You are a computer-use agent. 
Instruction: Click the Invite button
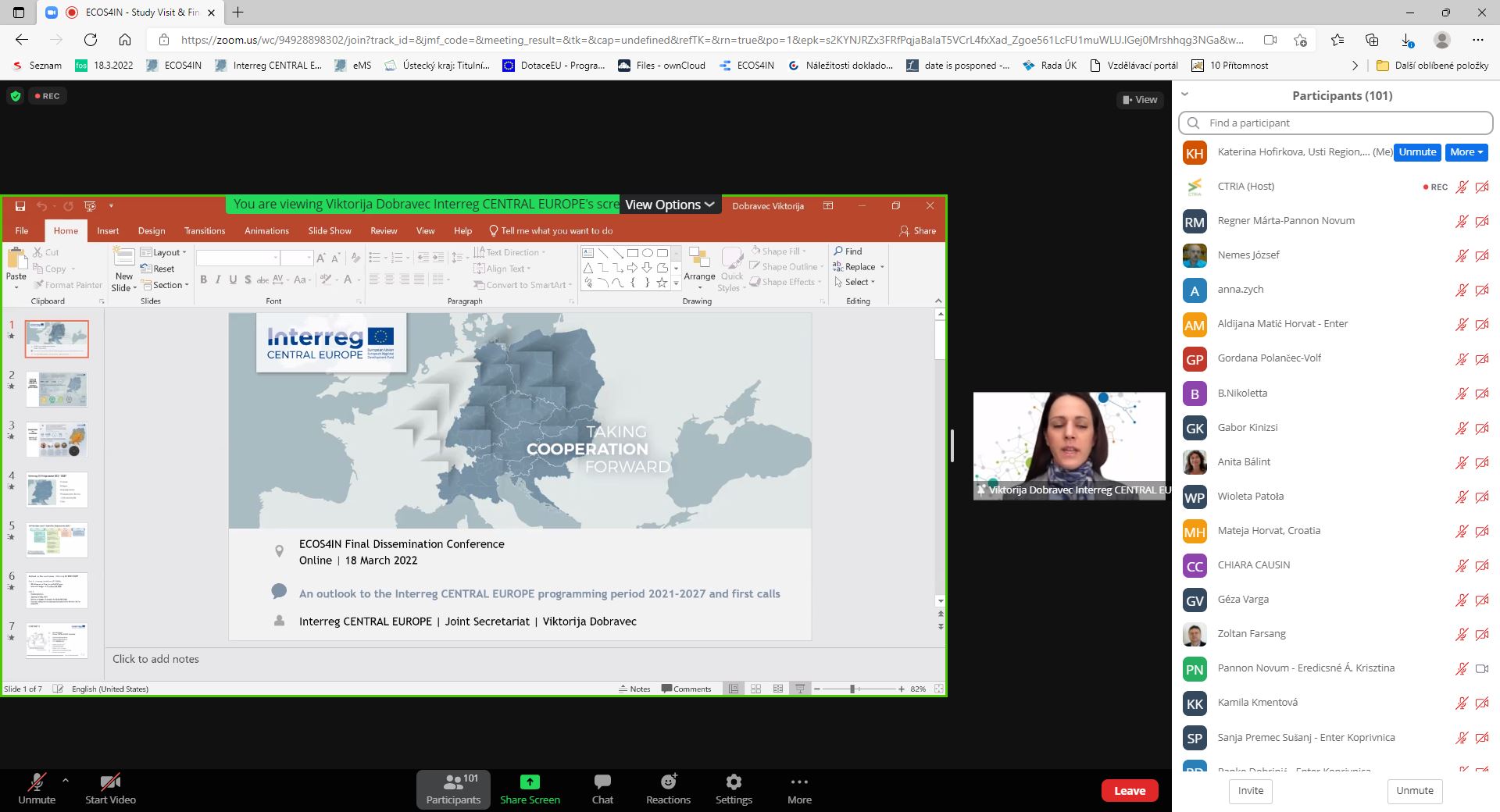(x=1250, y=790)
